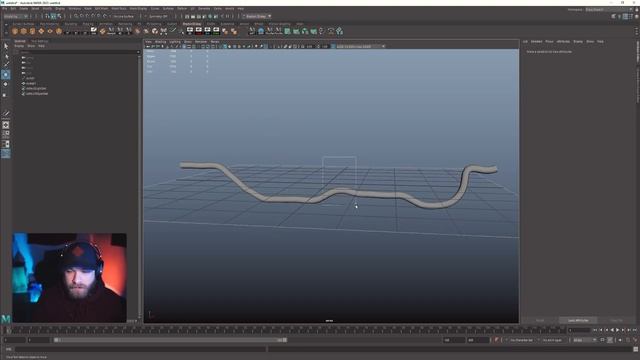This screenshot has width=640, height=360.
Task: Toggle snap to projected center
Action: (93, 16)
